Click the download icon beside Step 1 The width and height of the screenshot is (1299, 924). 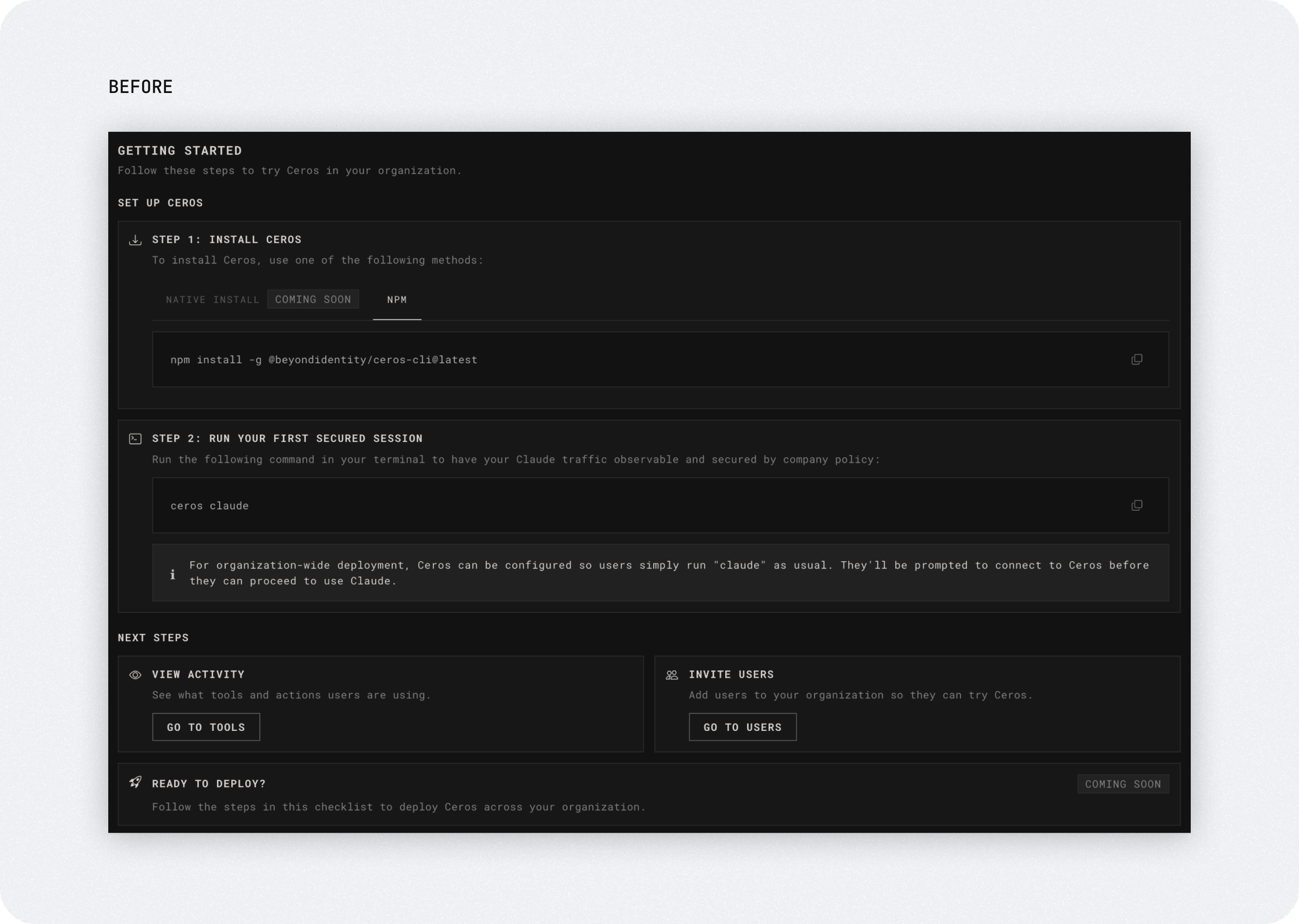click(135, 240)
